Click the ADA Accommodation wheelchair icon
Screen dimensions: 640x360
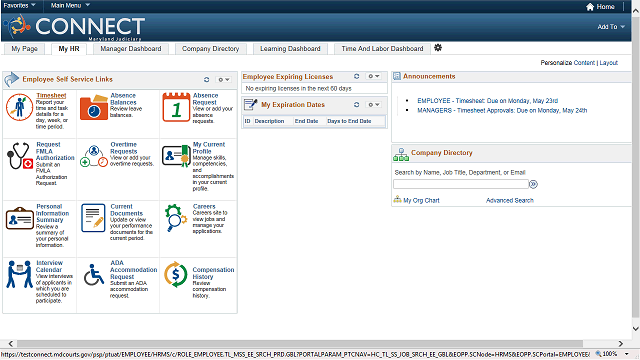click(94, 275)
